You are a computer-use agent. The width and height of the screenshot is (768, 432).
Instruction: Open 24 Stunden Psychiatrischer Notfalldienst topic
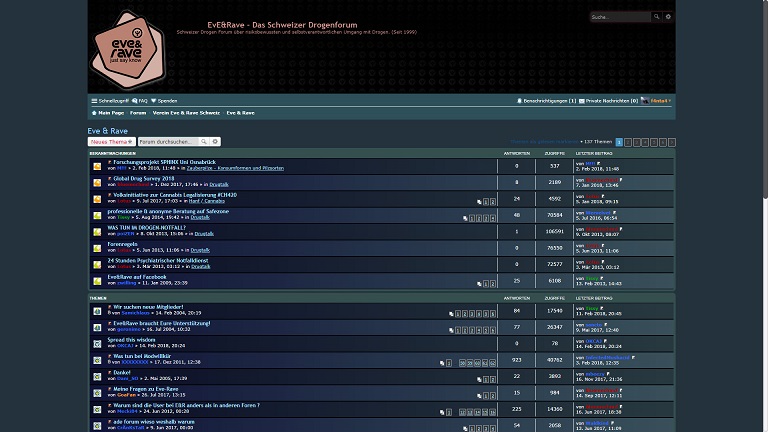(x=158, y=261)
